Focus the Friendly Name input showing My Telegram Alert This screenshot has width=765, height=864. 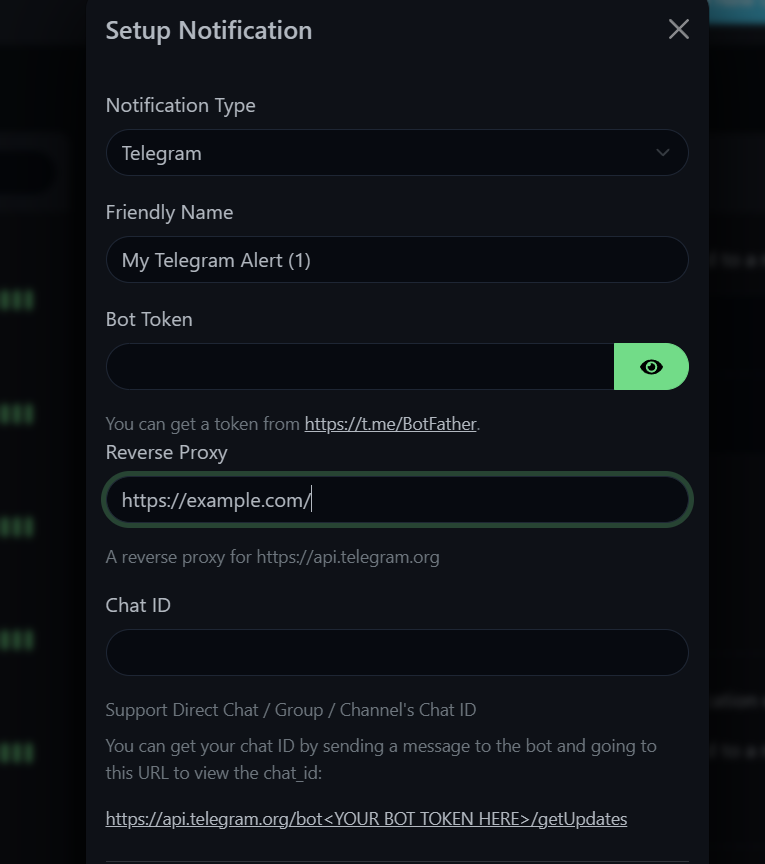pos(397,259)
